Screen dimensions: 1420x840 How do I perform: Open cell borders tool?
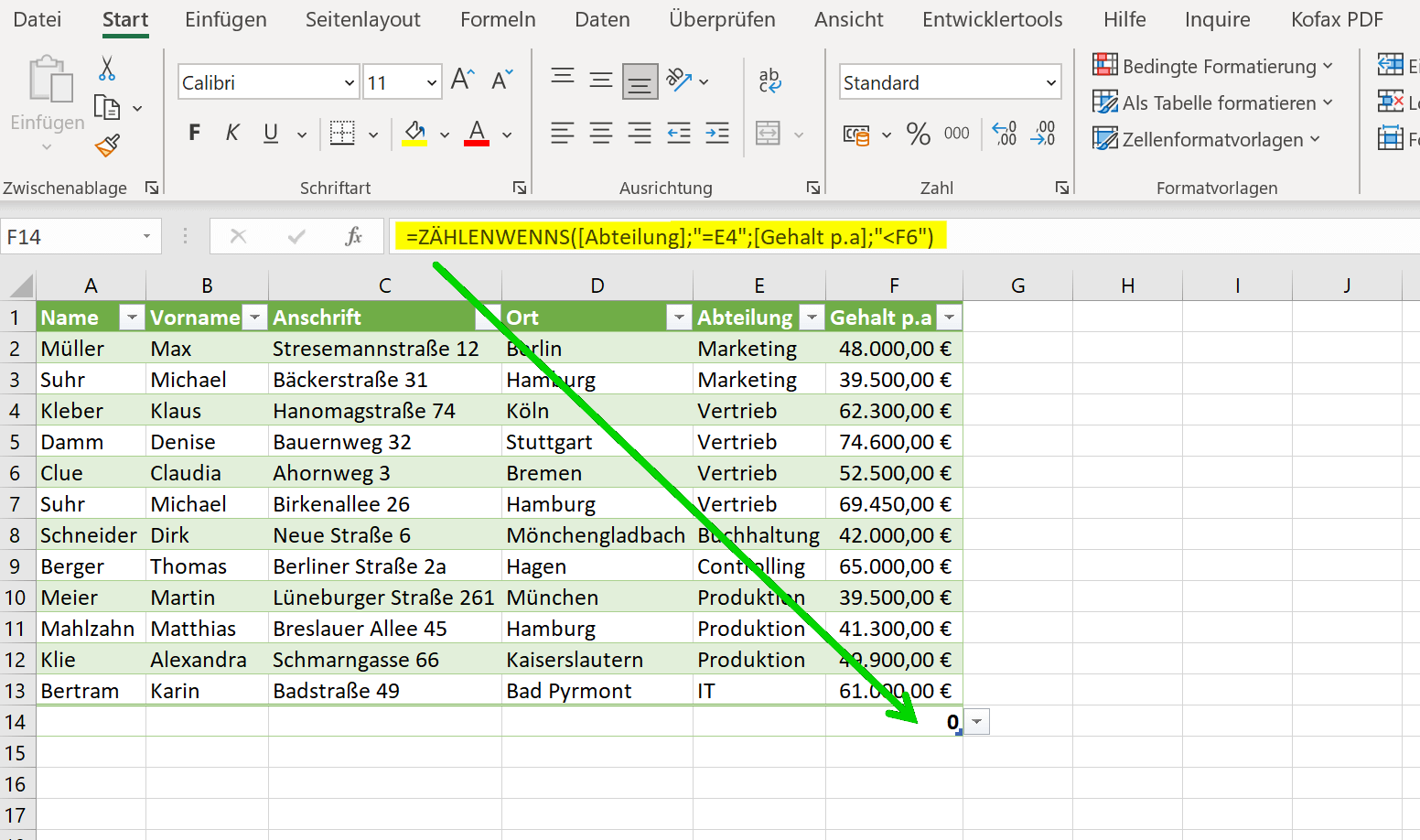point(342,134)
